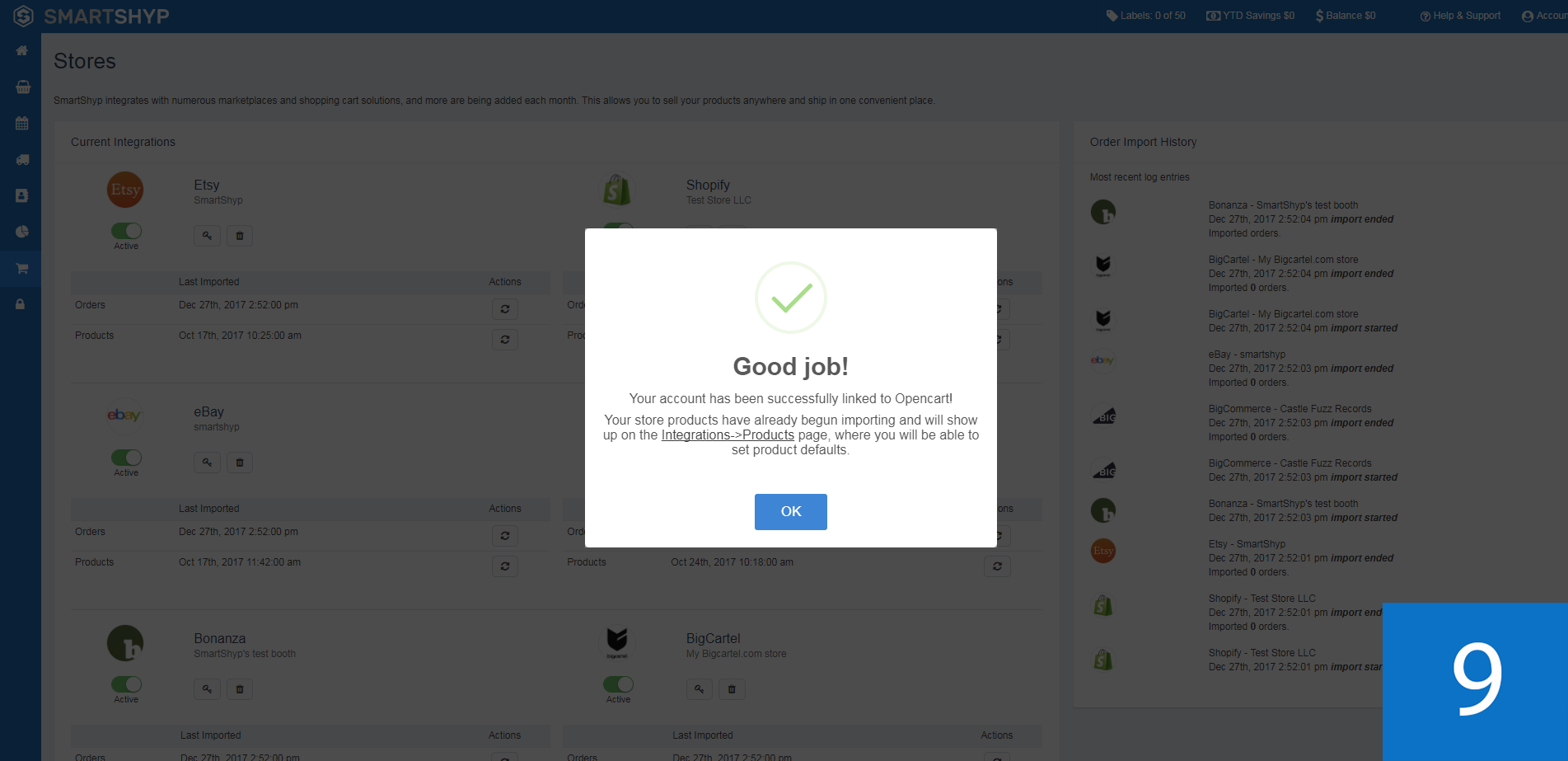1568x761 pixels.
Task: Open BigCommerce Castle Fuzz Records import started entry
Action: pyautogui.click(x=1303, y=470)
